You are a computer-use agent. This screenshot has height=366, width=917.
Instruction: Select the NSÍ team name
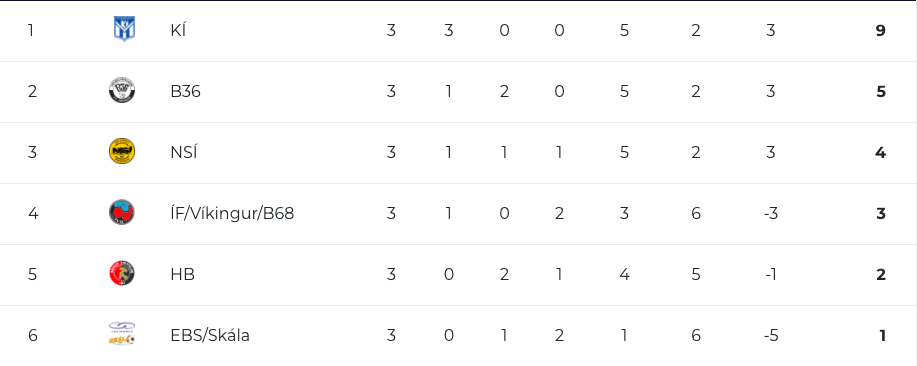(184, 152)
